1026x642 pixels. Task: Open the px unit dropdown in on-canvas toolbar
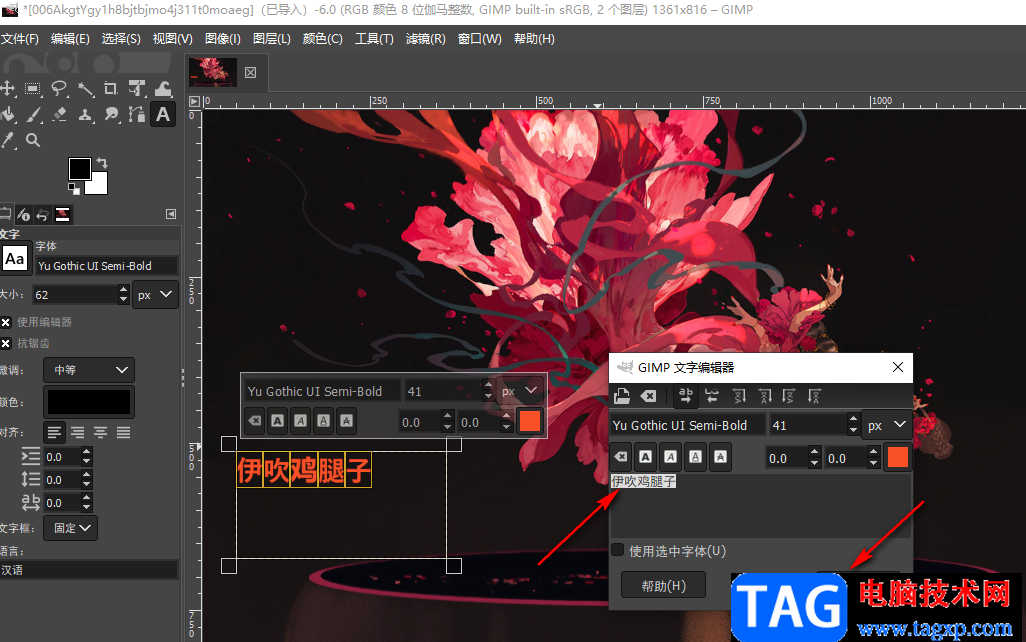point(520,391)
